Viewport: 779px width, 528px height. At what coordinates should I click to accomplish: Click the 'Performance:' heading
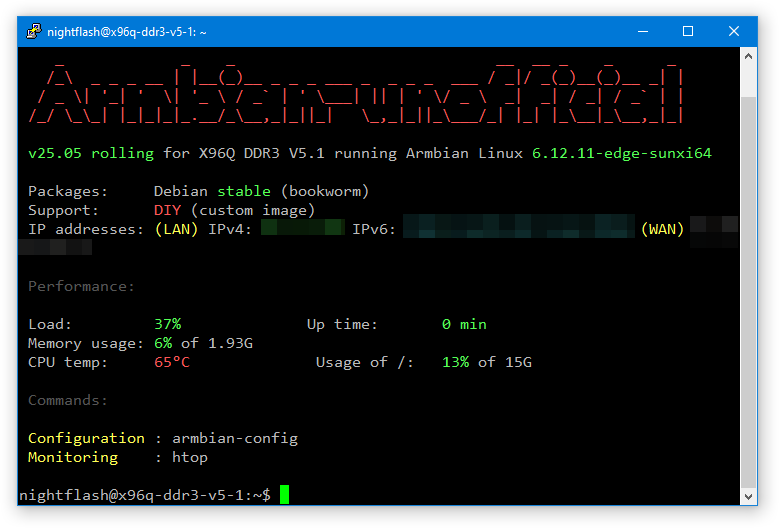tap(81, 287)
